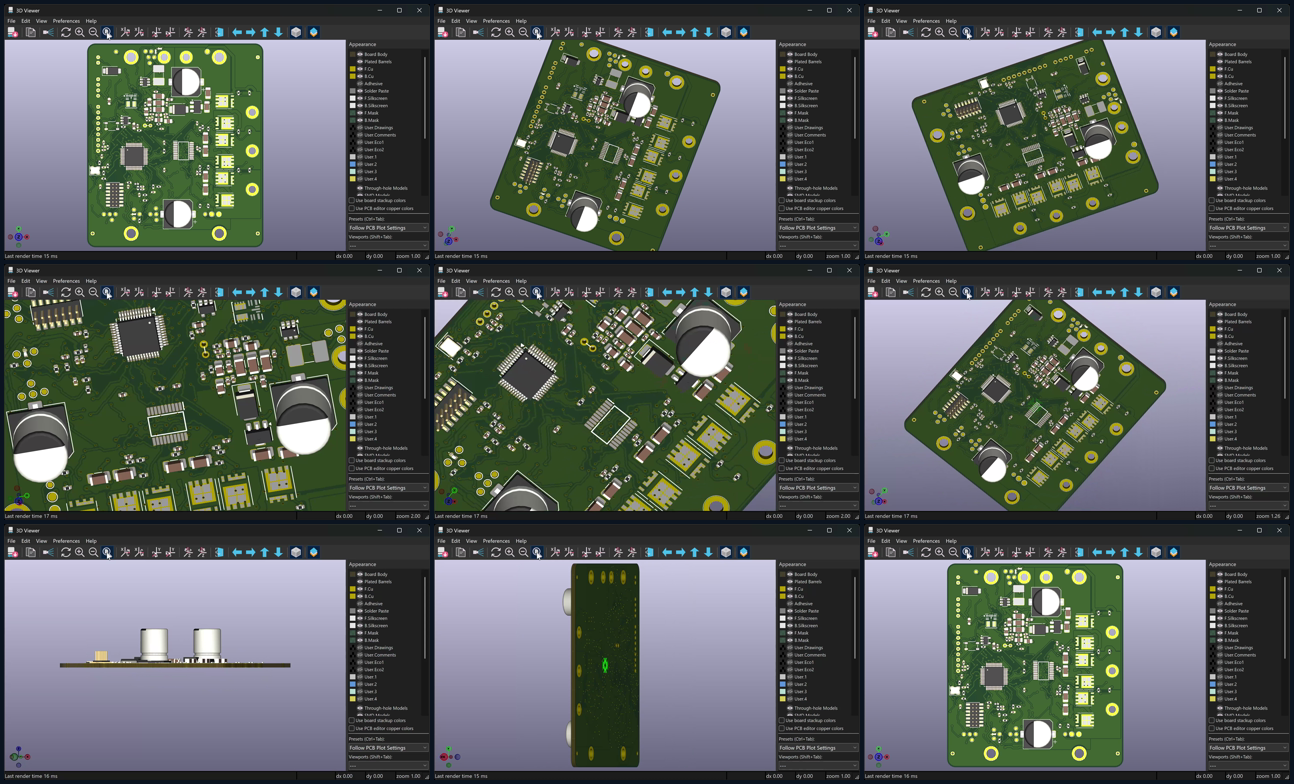Open Presets dropdown in top-left 3D Viewer

388,228
